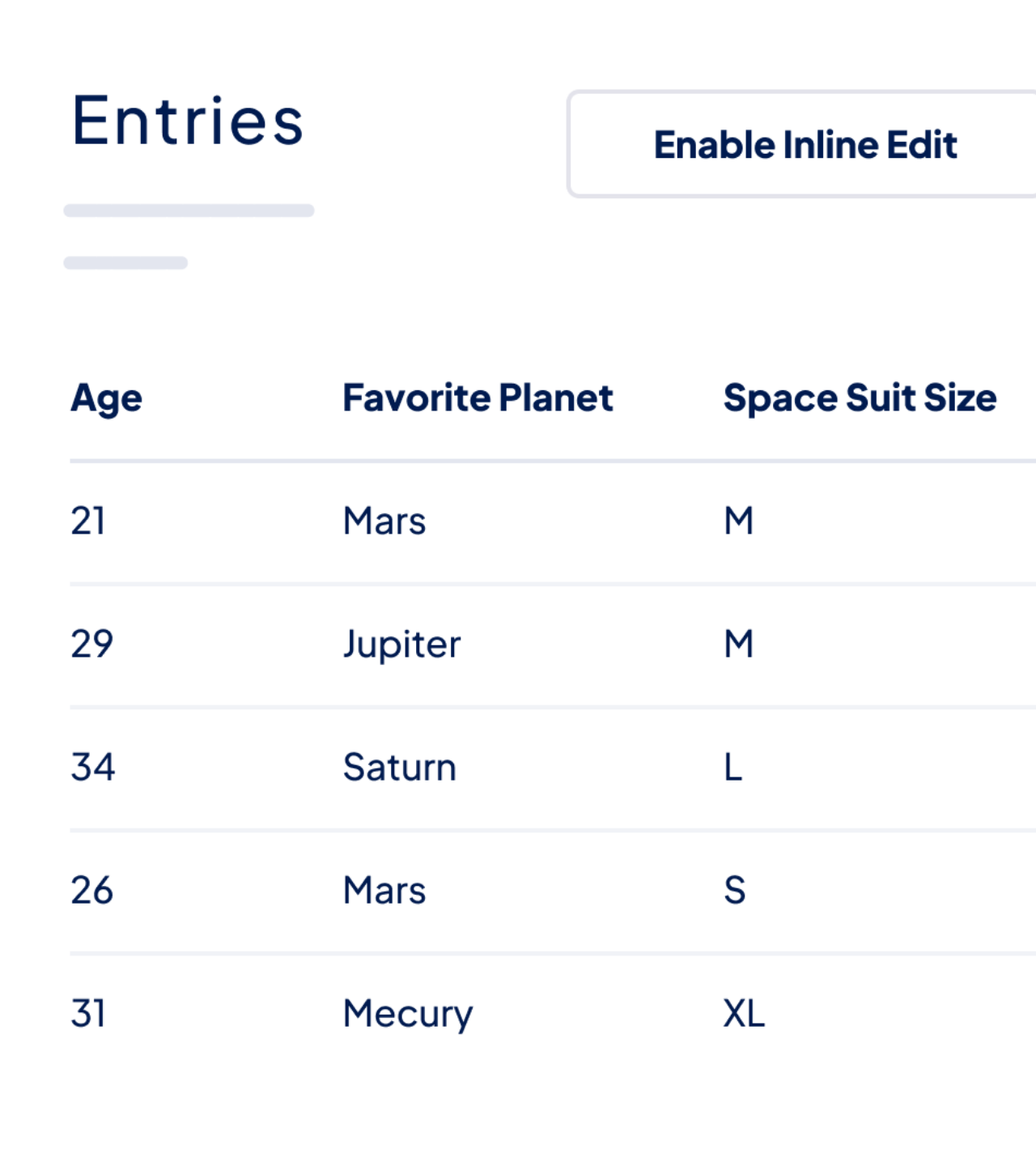Screen dimensions: 1036x1166
Task: Select the size M in the first row
Action: 737,521
